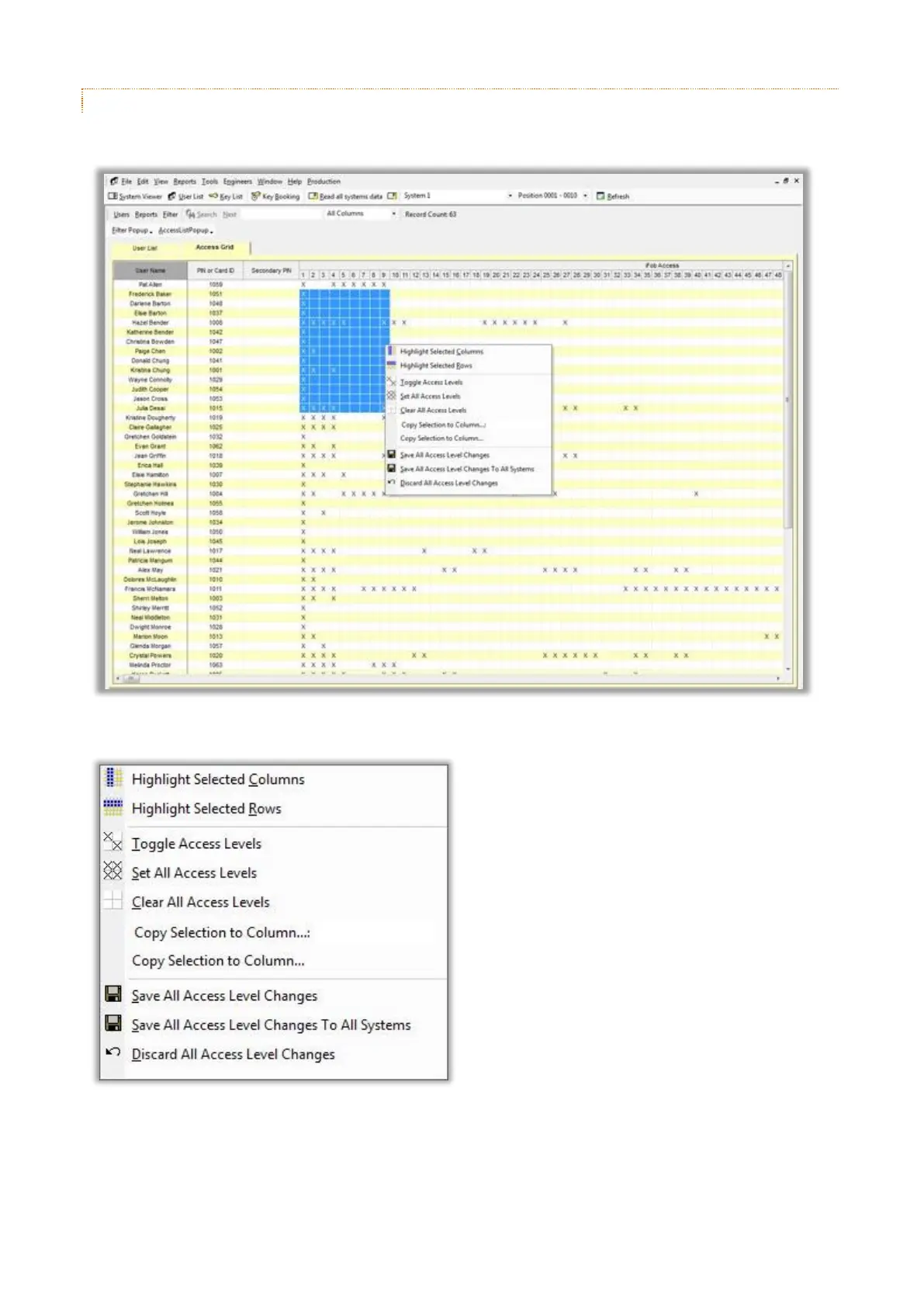Click the search text input field

(x=281, y=214)
